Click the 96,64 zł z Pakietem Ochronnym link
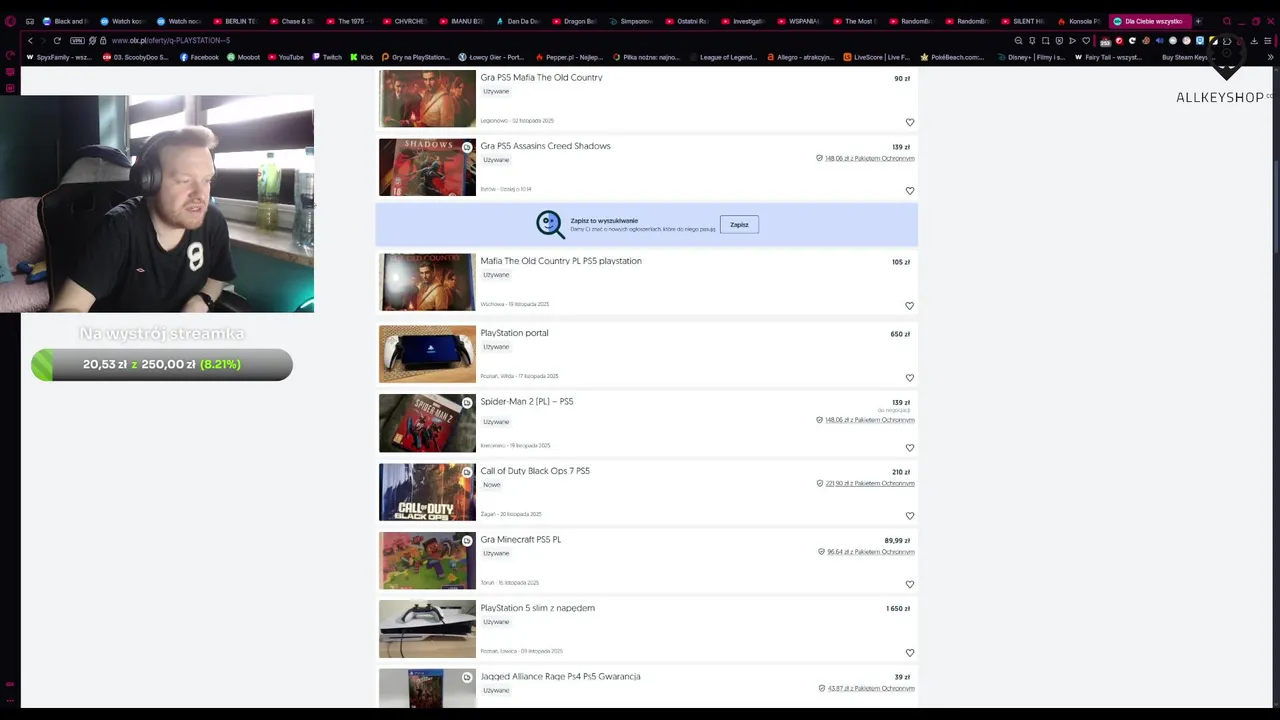The height and width of the screenshot is (720, 1280). [x=870, y=552]
